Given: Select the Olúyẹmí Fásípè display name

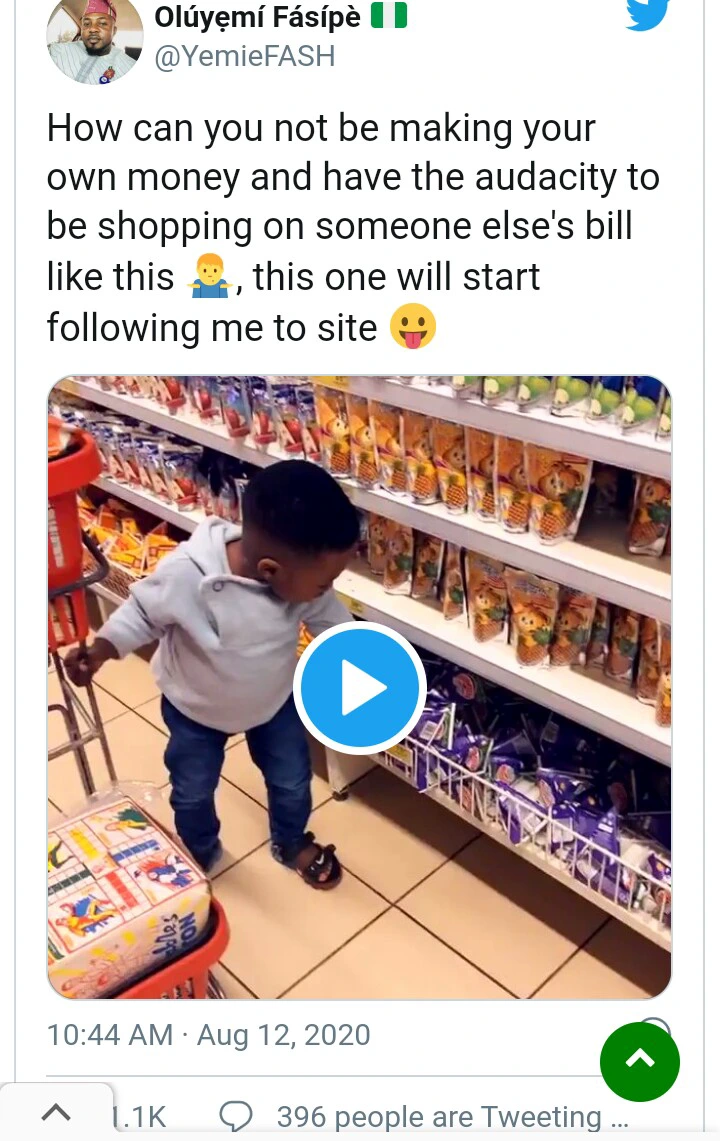Looking at the screenshot, I should [x=257, y=16].
